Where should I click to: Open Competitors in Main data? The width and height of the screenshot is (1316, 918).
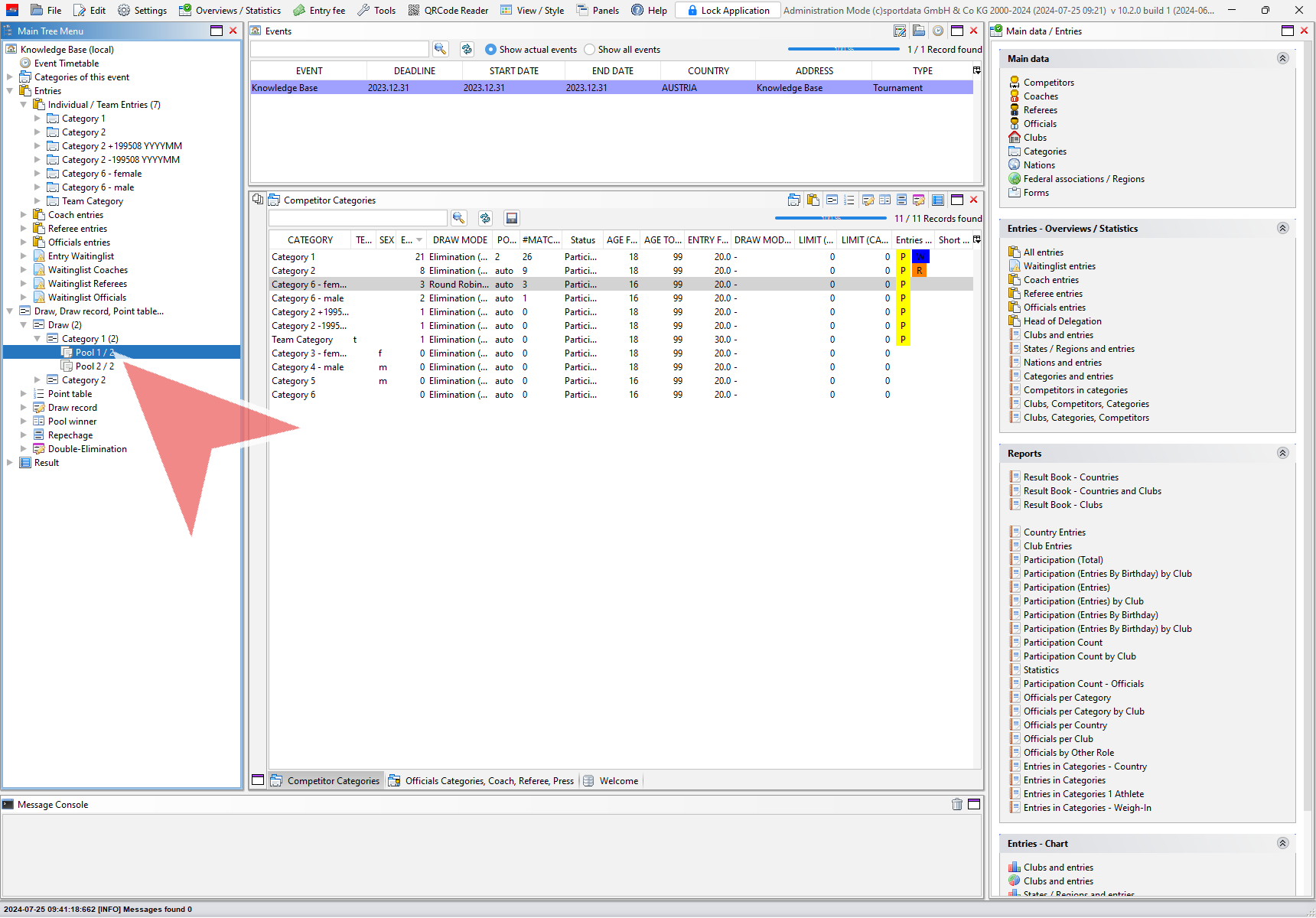point(1048,83)
